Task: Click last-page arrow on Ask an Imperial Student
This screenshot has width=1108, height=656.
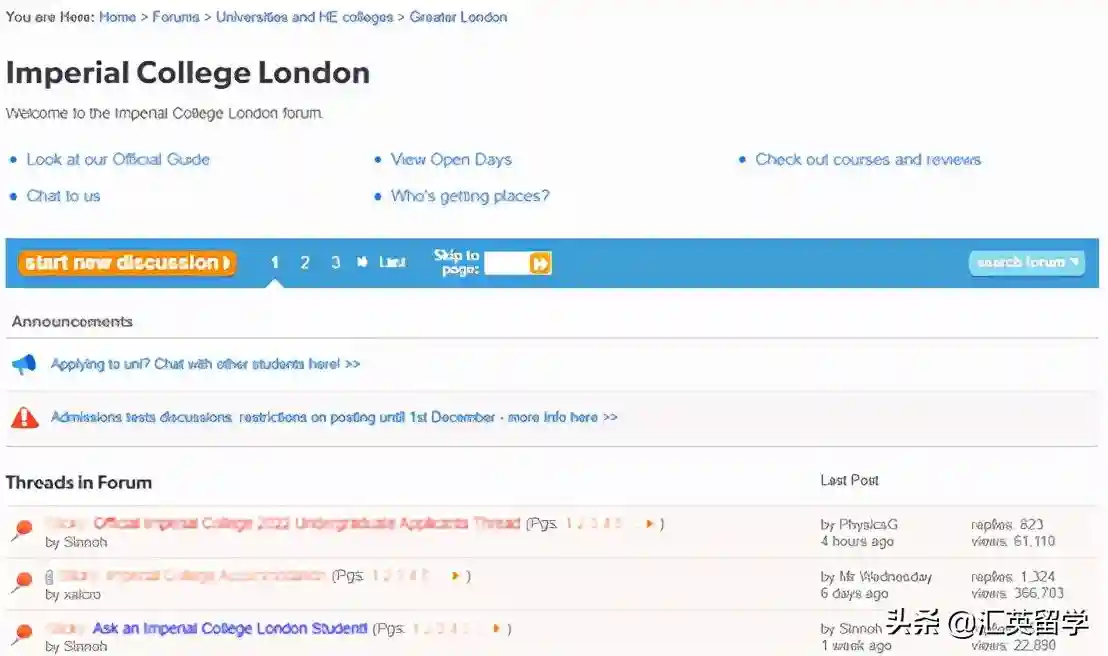Action: point(496,629)
